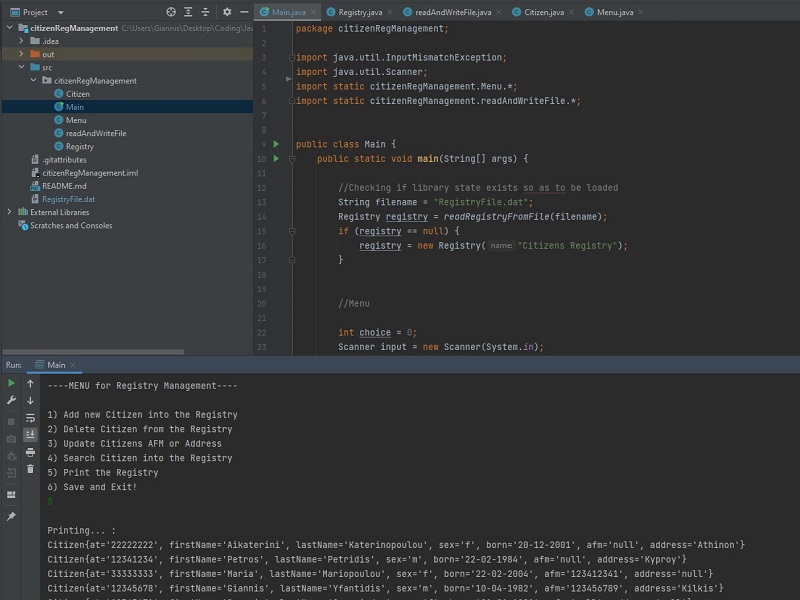
Task: Toggle soft-wrap in the console
Action: click(x=30, y=418)
